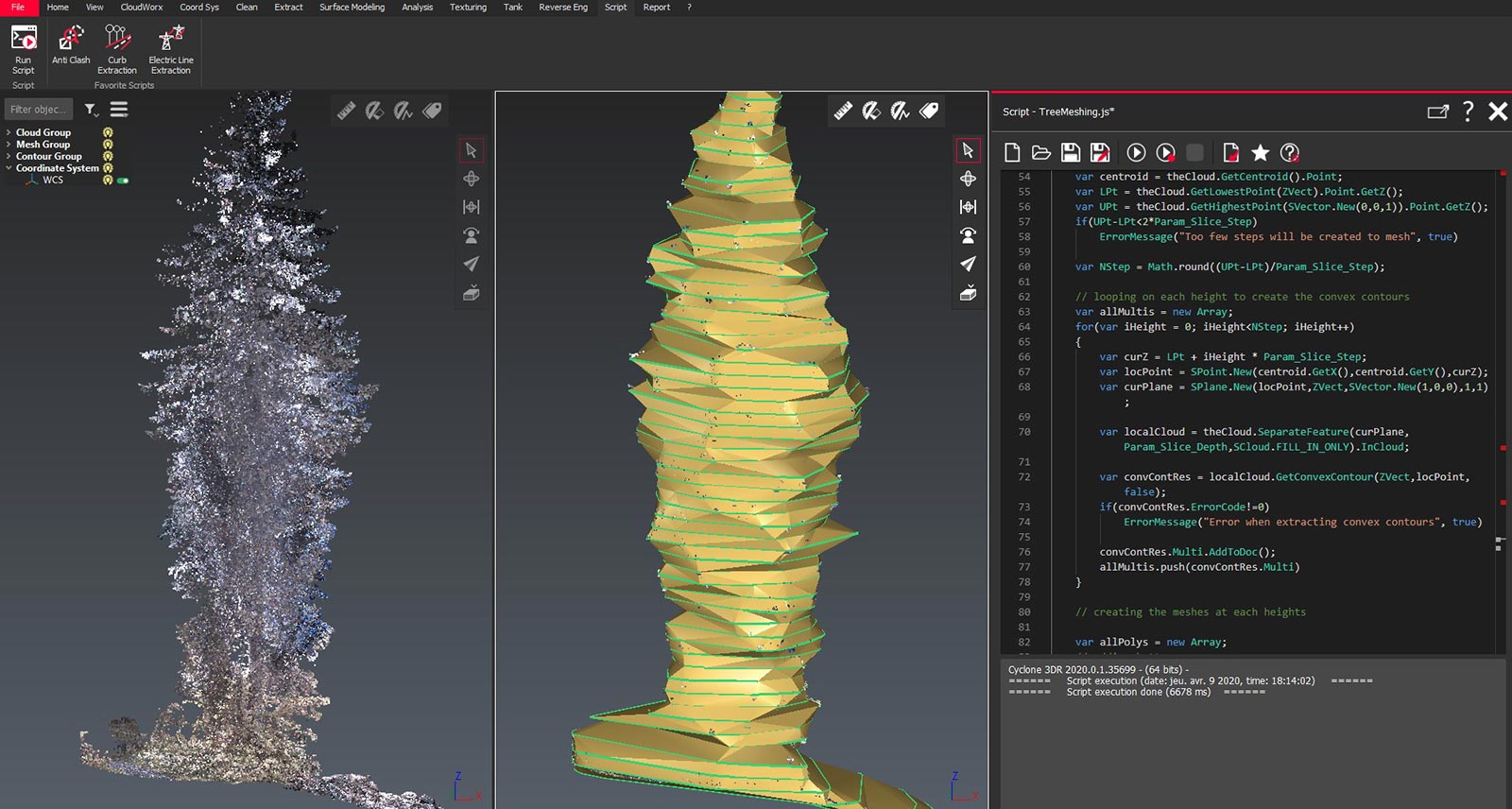This screenshot has height=809, width=1512.
Task: Start the Curb Extraction script
Action: (x=116, y=49)
